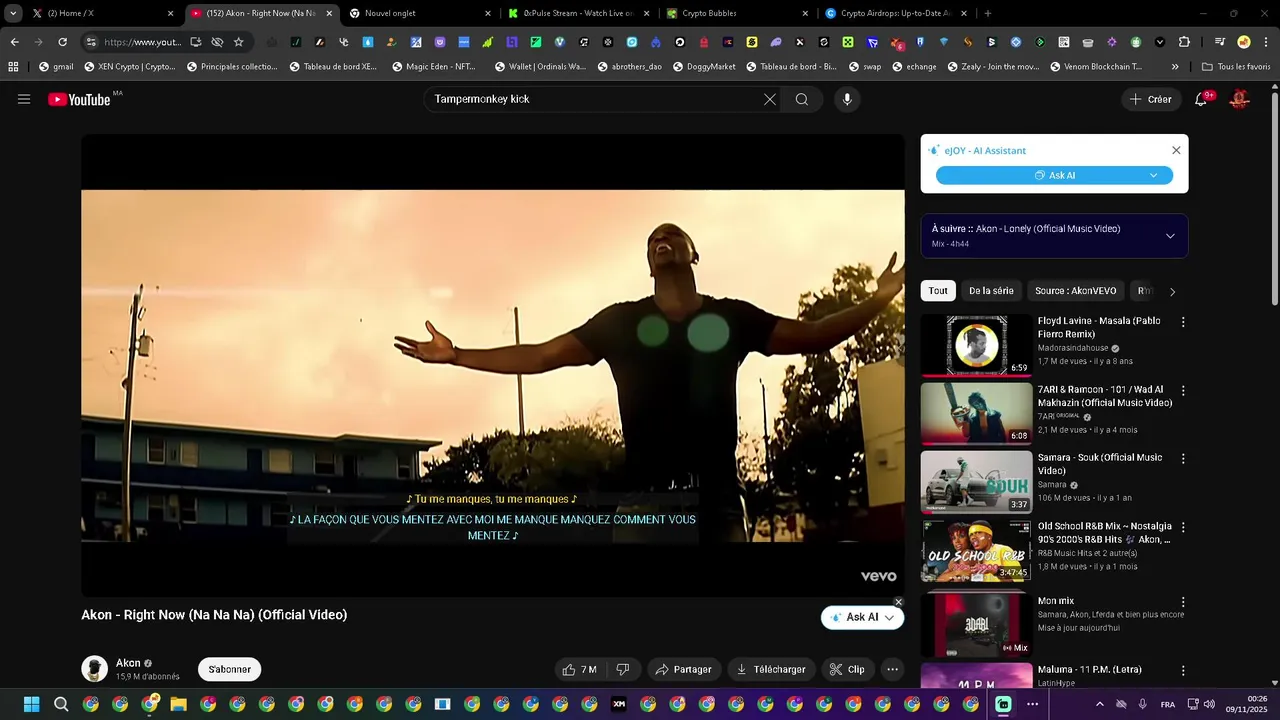1280x720 pixels.
Task: Open the DoggyMarket bookmark
Action: [x=704, y=67]
